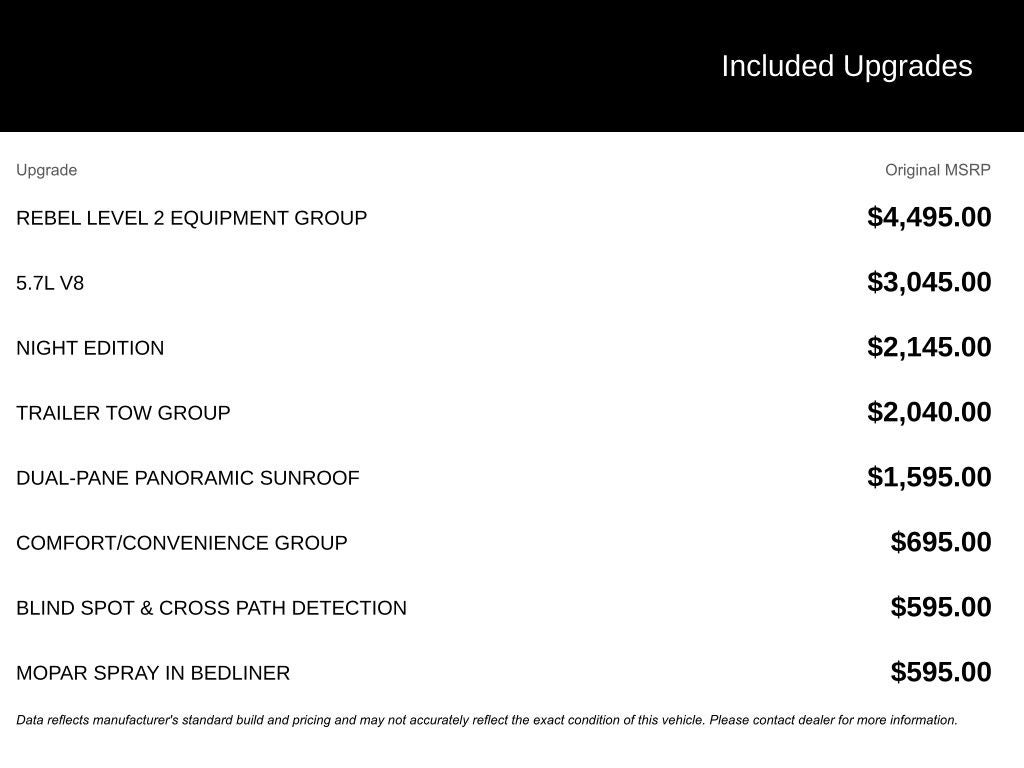The width and height of the screenshot is (1024, 768).
Task: Click the Original MSRP column header
Action: click(937, 170)
